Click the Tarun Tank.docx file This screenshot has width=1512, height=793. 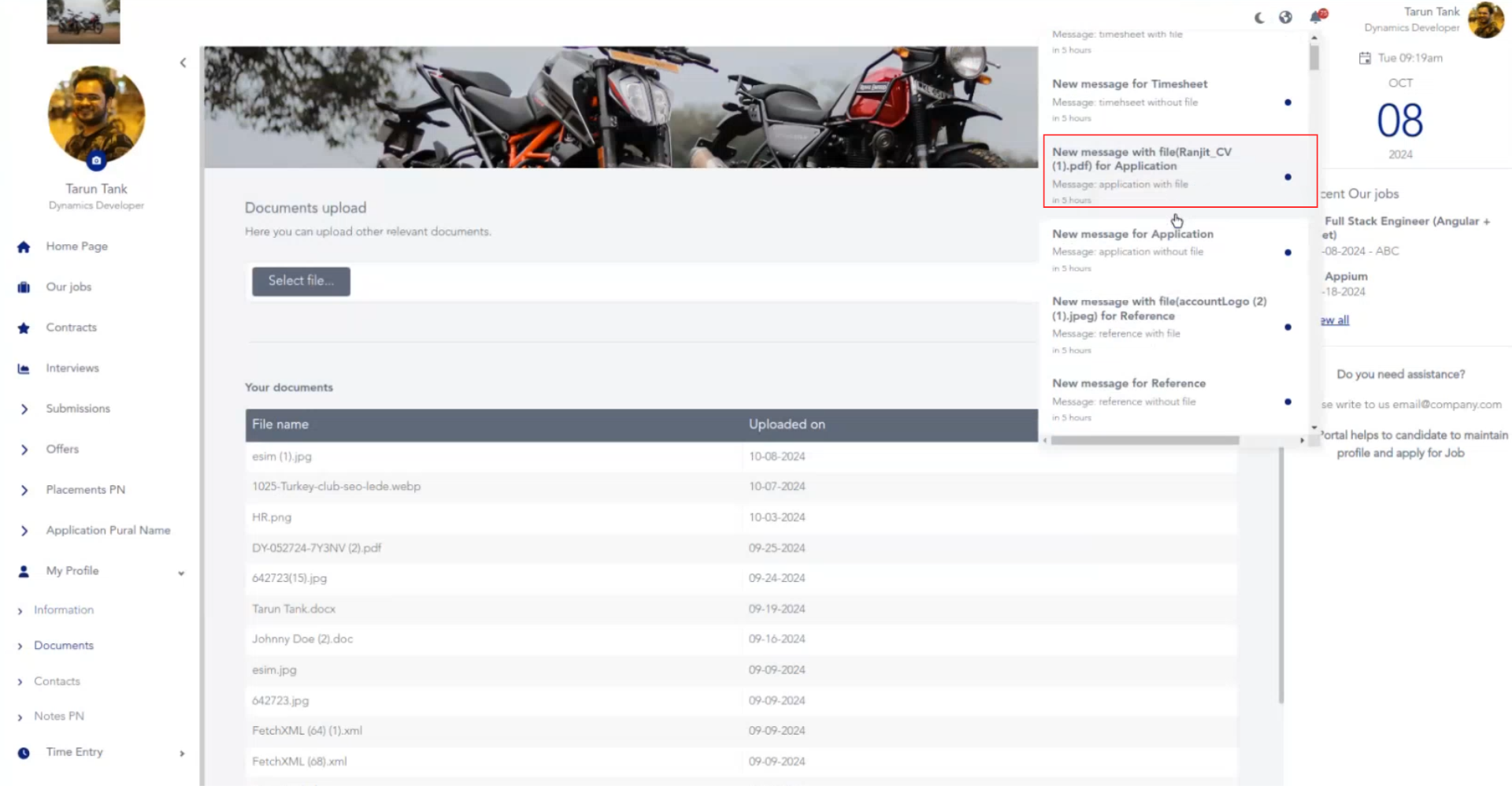pyautogui.click(x=294, y=610)
